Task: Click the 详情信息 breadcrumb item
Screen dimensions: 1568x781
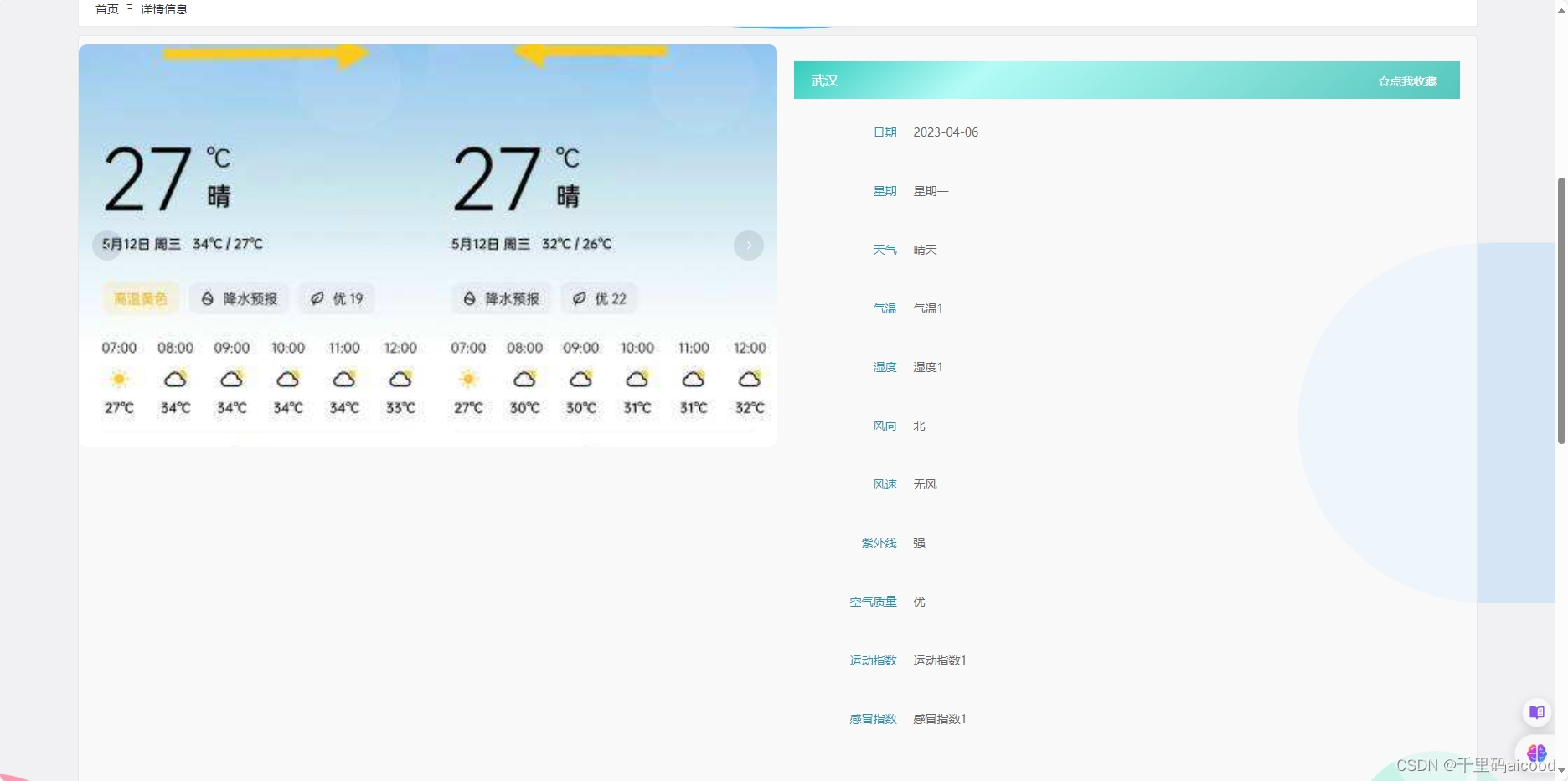Action: click(163, 9)
